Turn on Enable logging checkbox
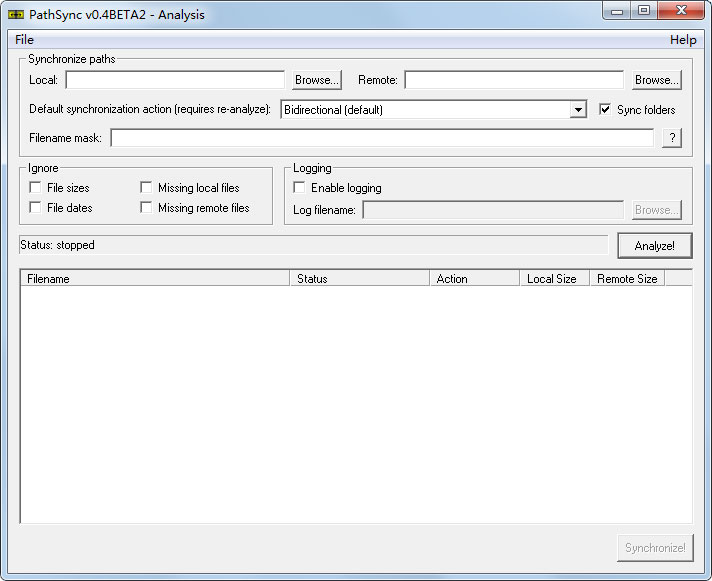The image size is (712, 581). point(299,188)
